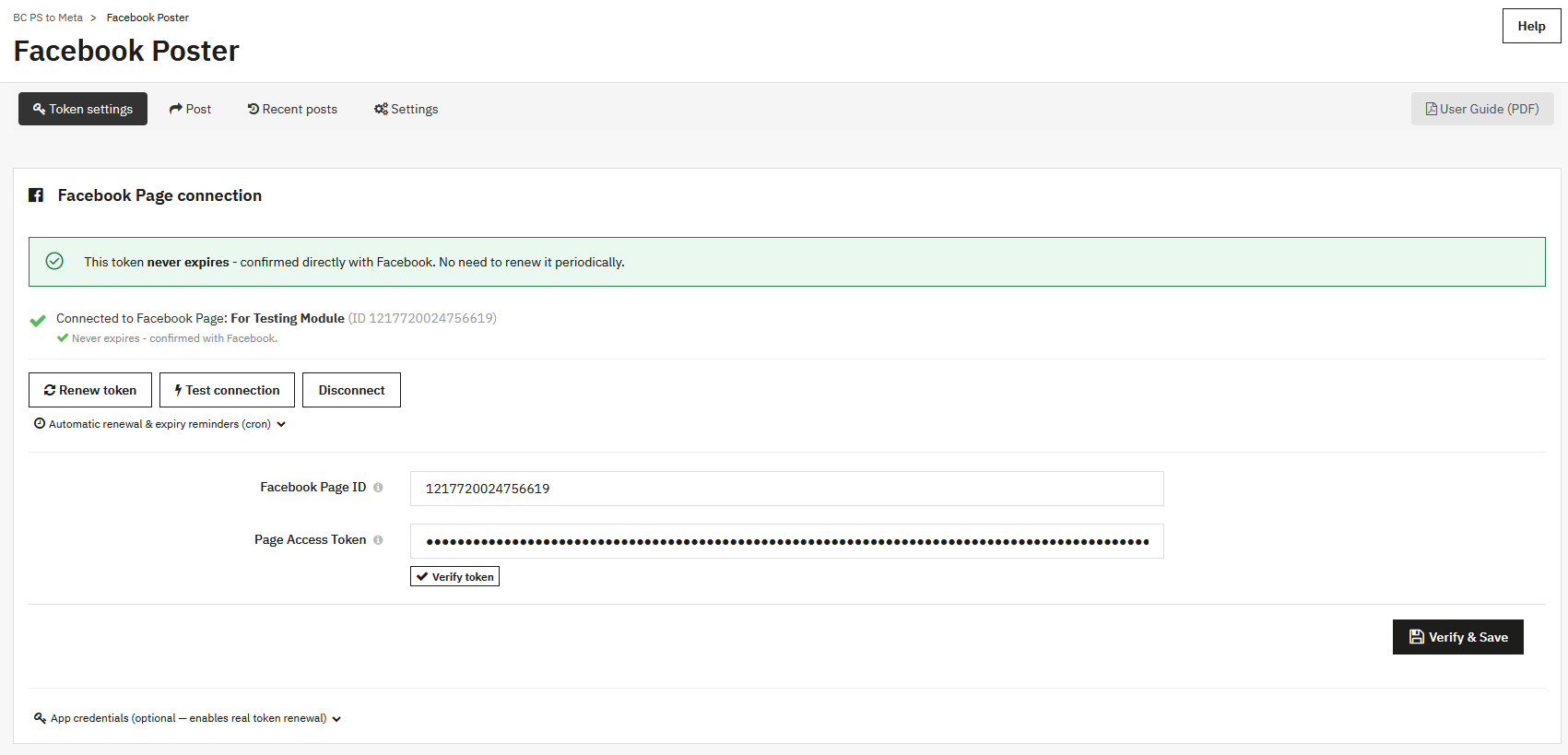Switch to the Post tab
The image size is (1568, 755).
pos(190,109)
